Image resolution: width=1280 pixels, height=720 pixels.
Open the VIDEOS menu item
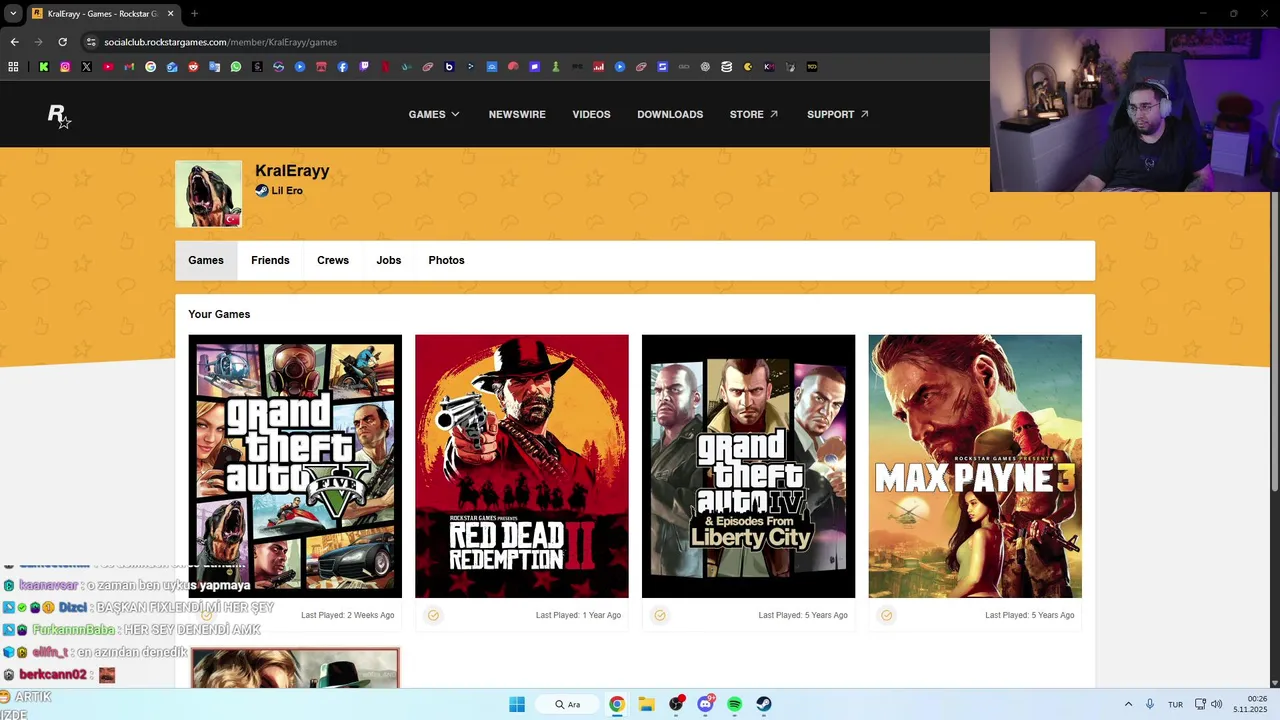(591, 114)
